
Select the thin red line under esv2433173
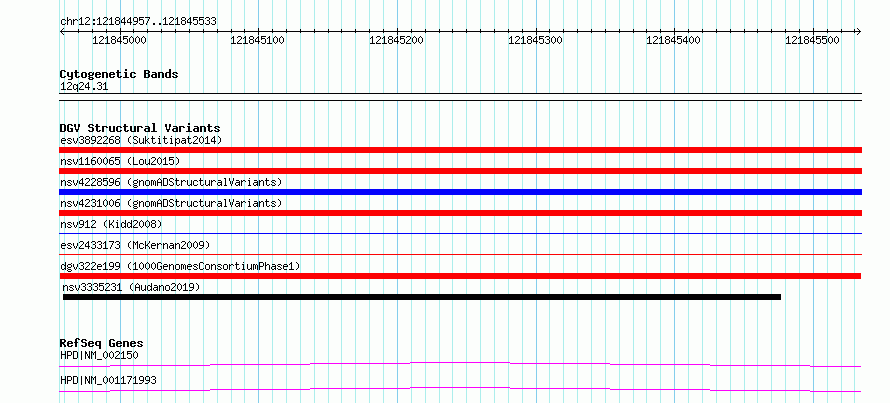click(x=460, y=254)
